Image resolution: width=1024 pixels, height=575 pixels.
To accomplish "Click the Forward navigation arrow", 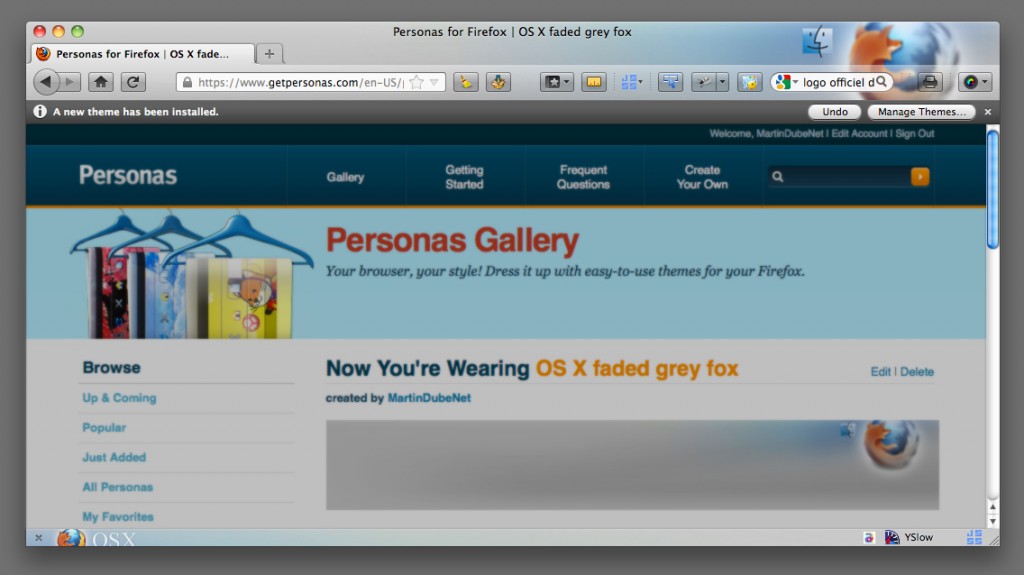I will 70,82.
